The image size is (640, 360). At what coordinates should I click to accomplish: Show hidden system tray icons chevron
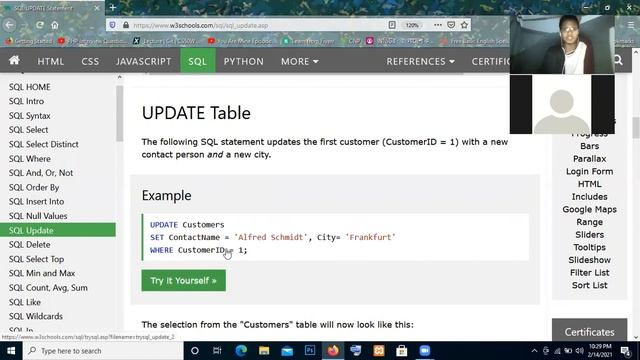tap(534, 351)
